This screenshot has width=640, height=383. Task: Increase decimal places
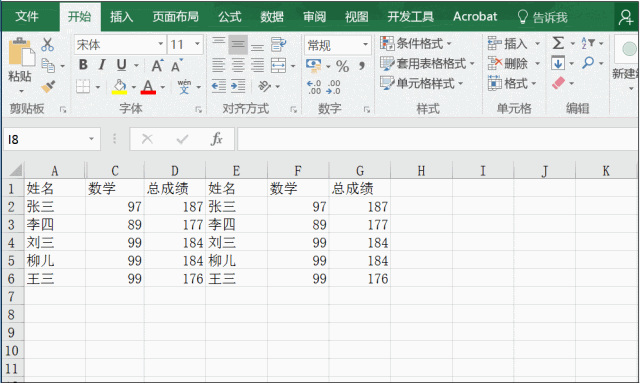[314, 87]
